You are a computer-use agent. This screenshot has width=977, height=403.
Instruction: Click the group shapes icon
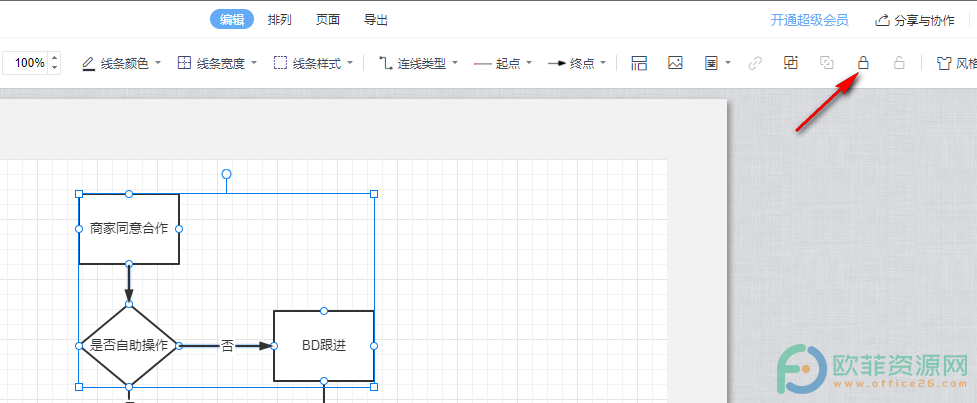pos(791,62)
